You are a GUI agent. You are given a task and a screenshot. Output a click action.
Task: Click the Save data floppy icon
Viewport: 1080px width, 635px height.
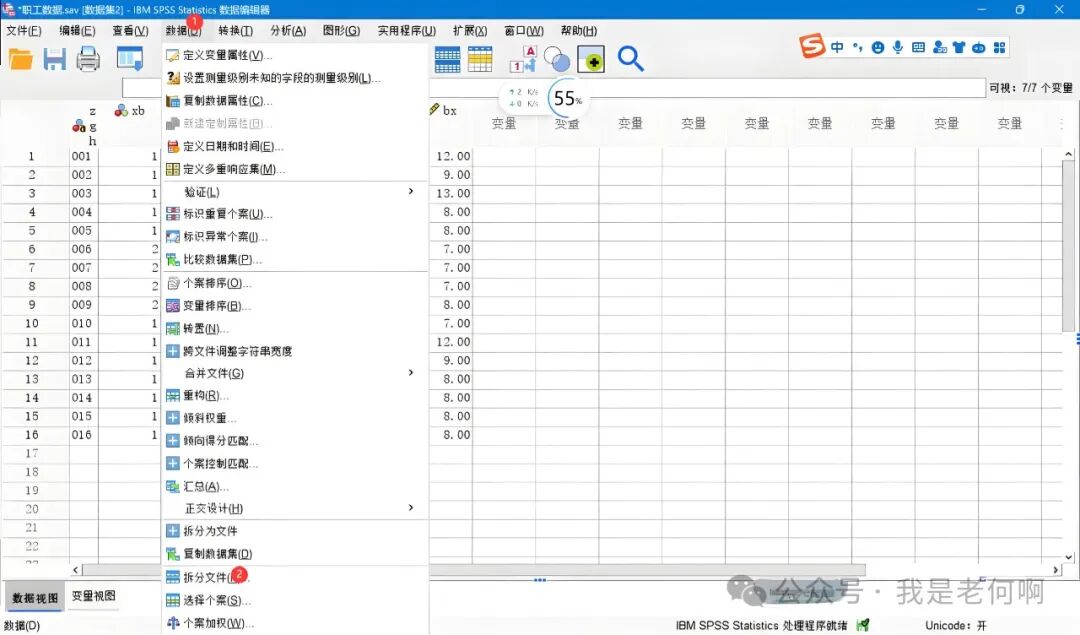click(54, 59)
